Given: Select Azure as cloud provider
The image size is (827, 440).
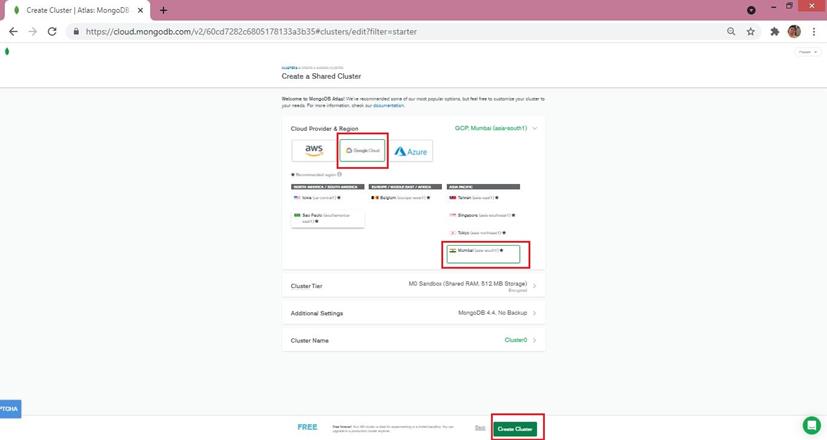Looking at the screenshot, I should coord(411,151).
